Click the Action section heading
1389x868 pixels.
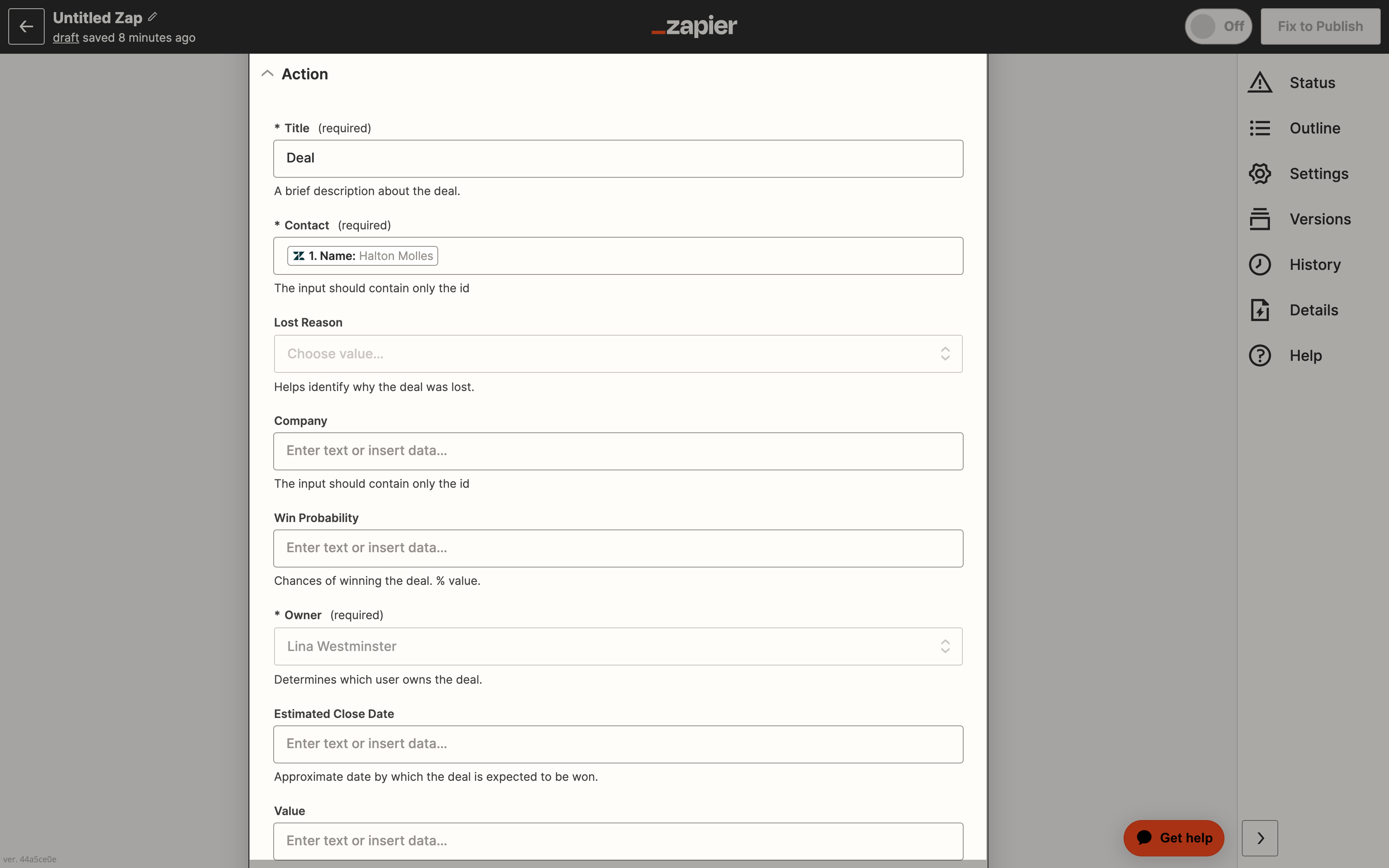tap(305, 74)
